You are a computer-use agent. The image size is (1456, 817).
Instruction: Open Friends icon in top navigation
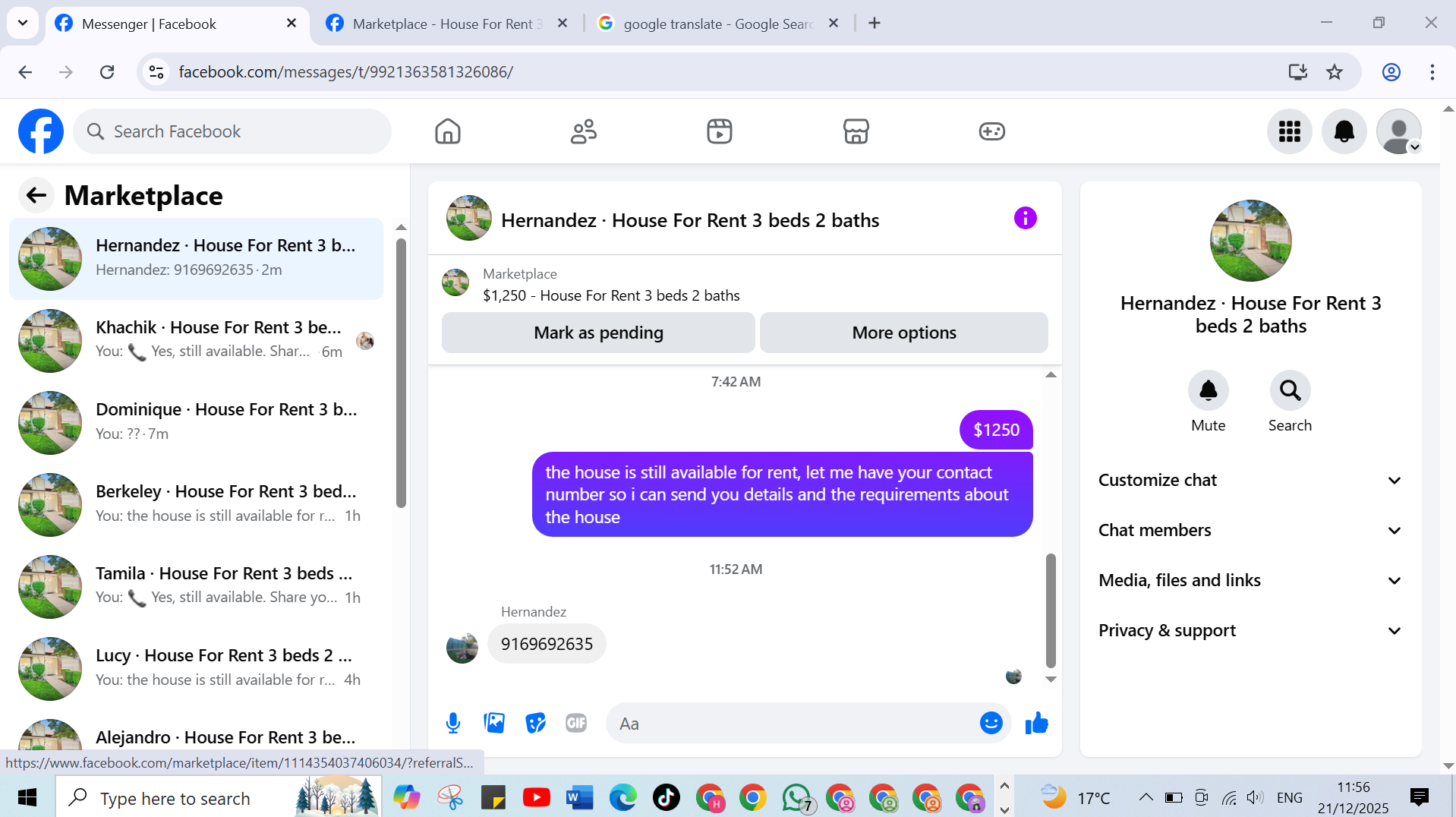(x=584, y=131)
